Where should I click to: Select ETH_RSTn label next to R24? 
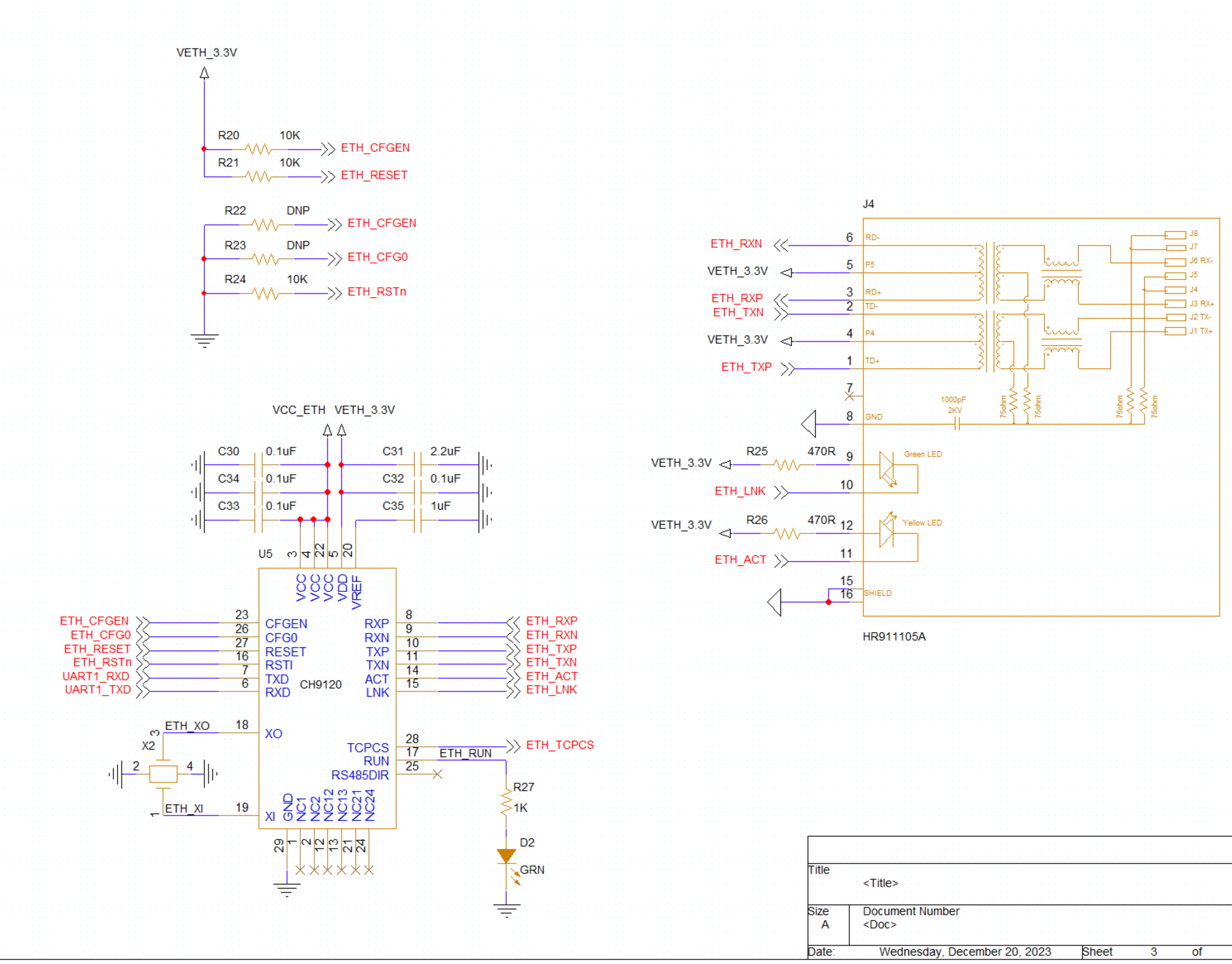pyautogui.click(x=377, y=292)
